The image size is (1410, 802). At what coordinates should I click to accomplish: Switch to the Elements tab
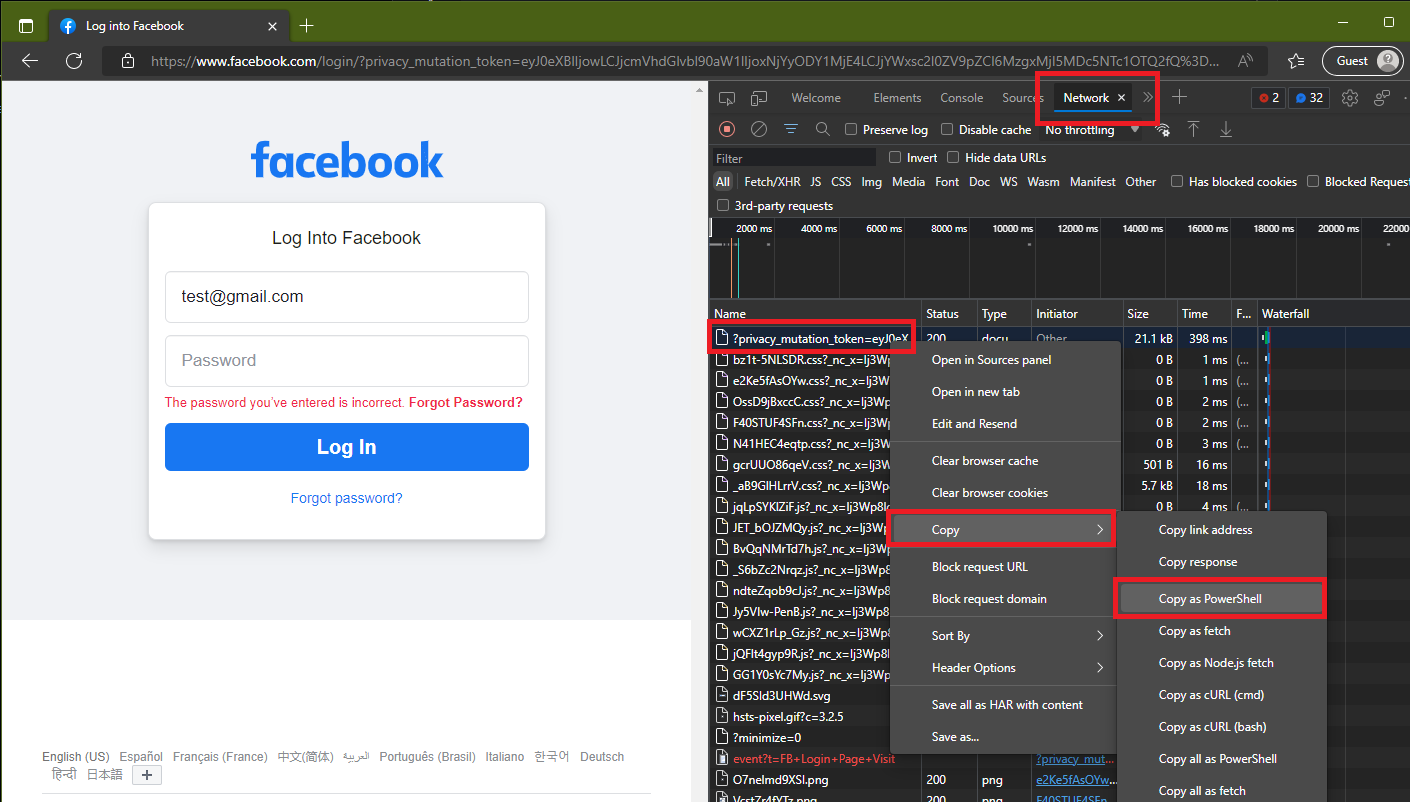897,98
